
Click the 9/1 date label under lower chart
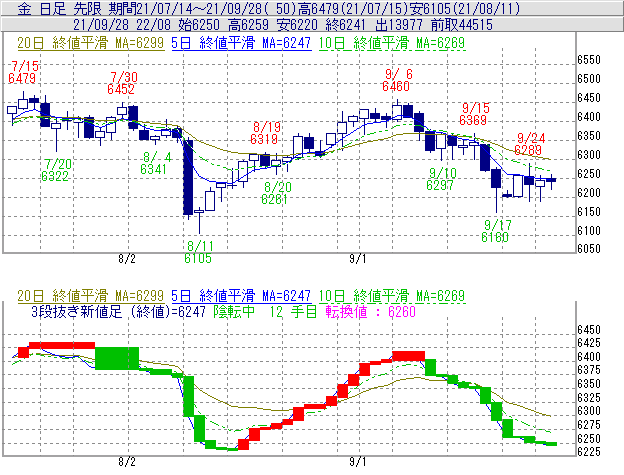tap(357, 462)
